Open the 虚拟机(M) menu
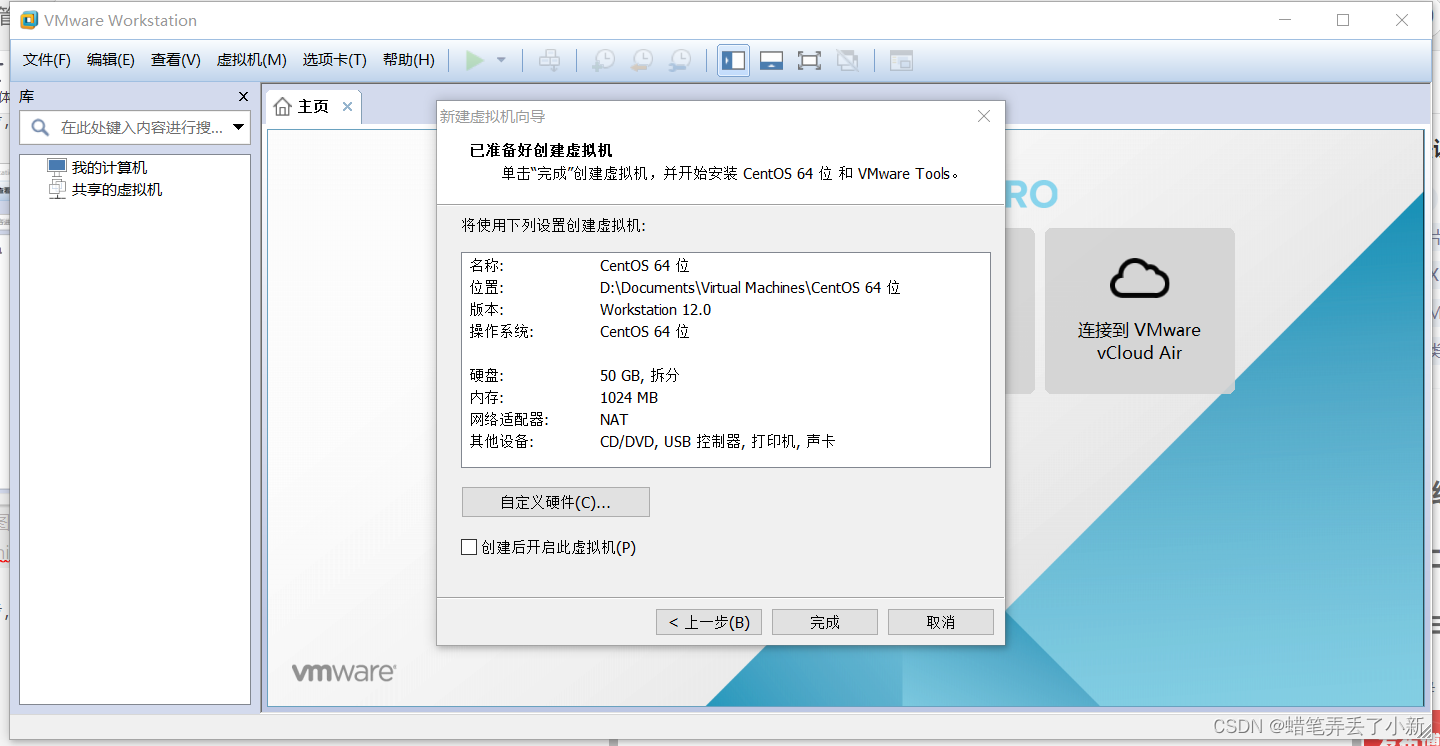 pyautogui.click(x=252, y=60)
